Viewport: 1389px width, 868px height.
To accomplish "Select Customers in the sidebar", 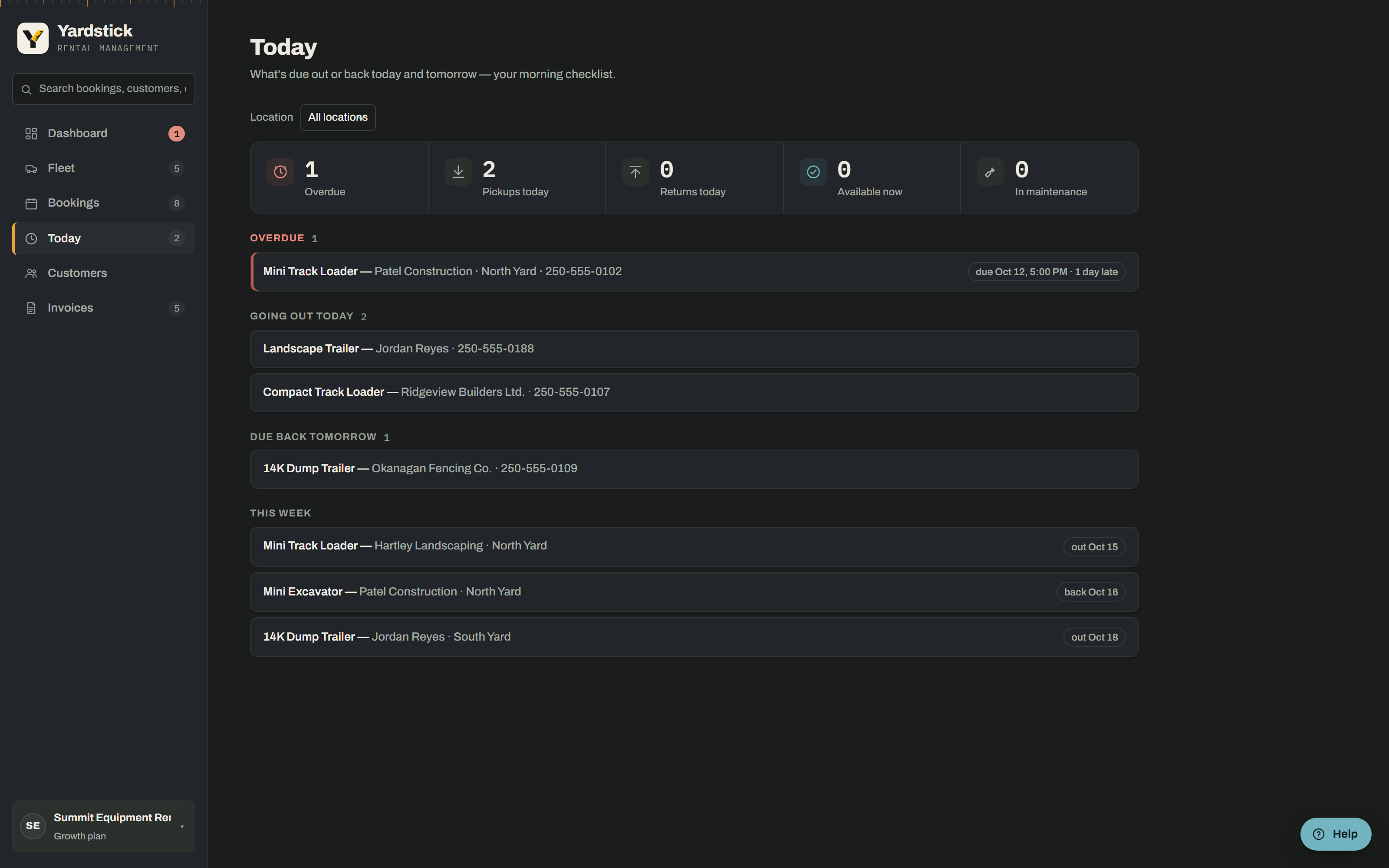I will click(x=104, y=273).
